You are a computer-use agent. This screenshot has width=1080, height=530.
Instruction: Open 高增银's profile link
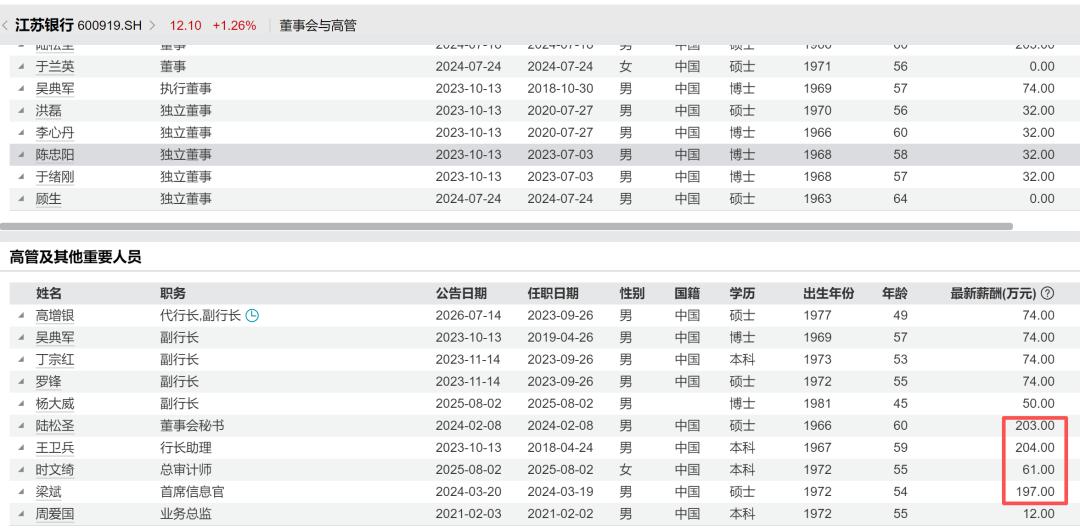point(55,316)
